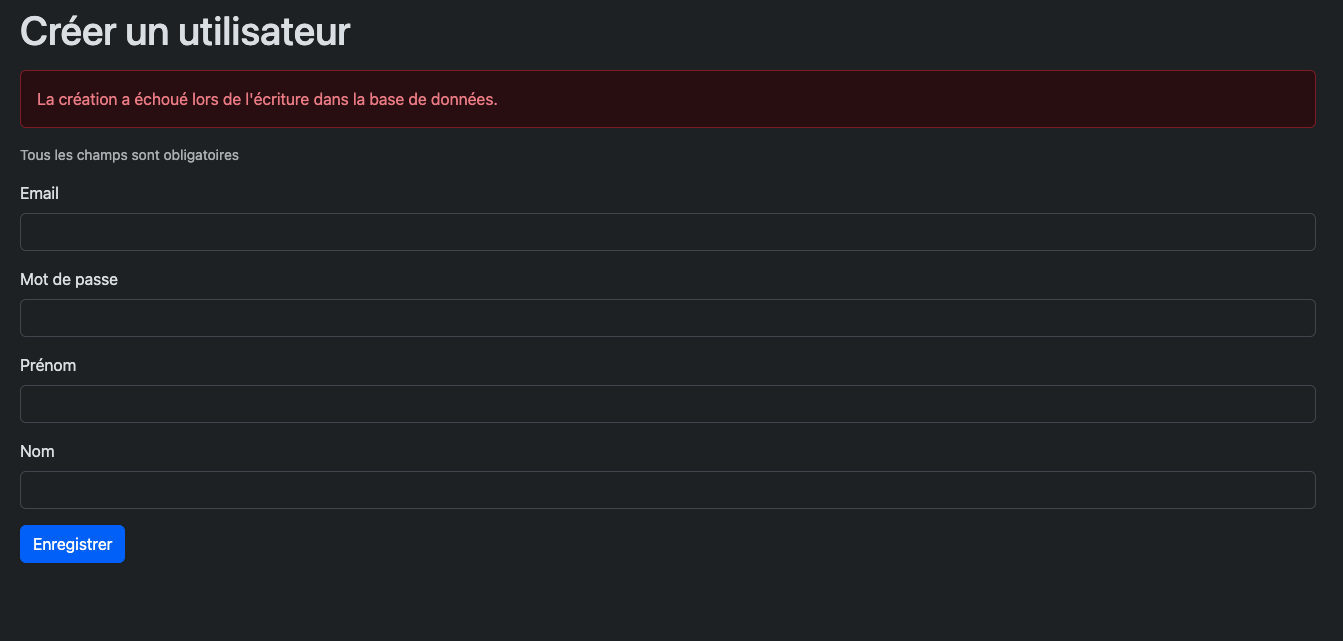Click the Email field label

39,194
